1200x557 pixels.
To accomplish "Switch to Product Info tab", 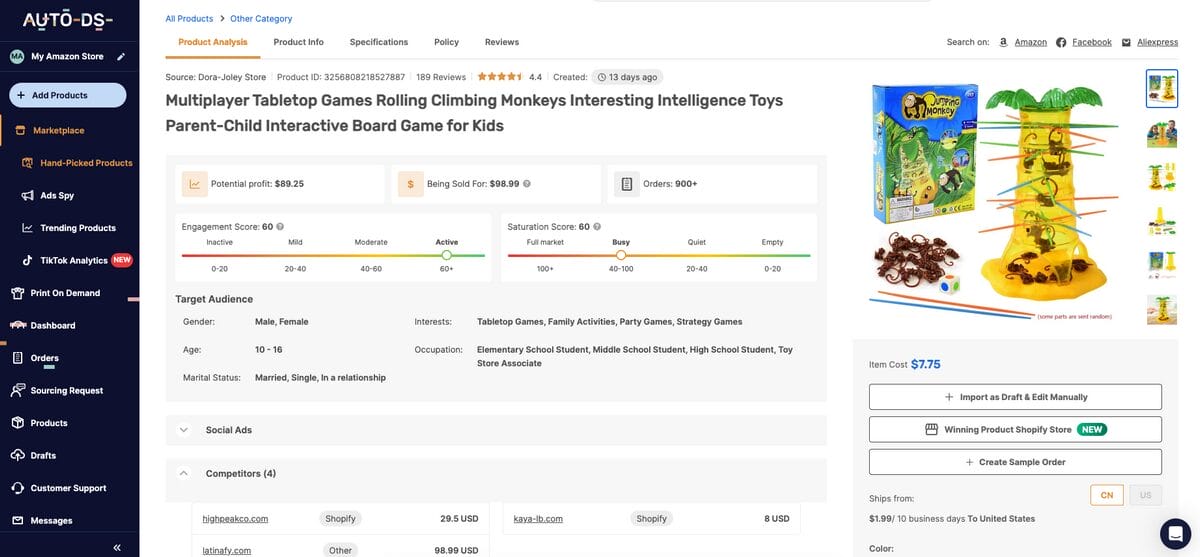I will (298, 42).
